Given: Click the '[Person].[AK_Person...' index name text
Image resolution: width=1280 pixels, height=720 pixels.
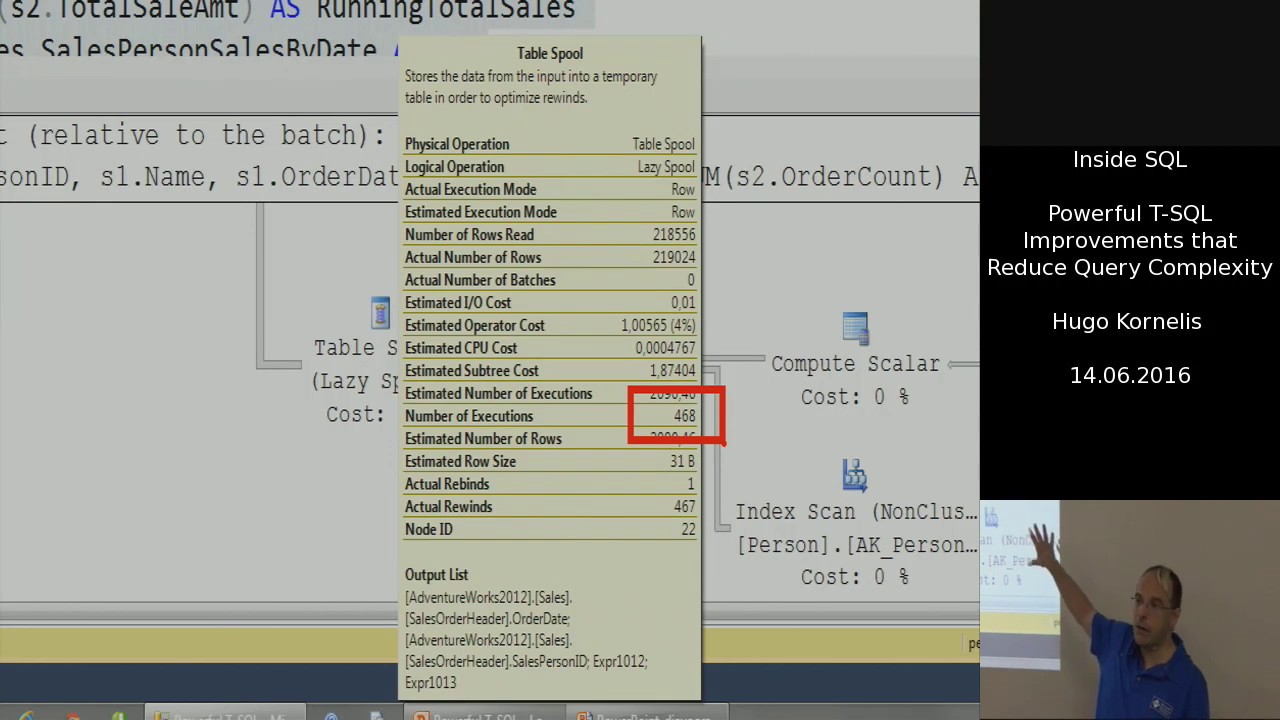Looking at the screenshot, I should click(857, 545).
